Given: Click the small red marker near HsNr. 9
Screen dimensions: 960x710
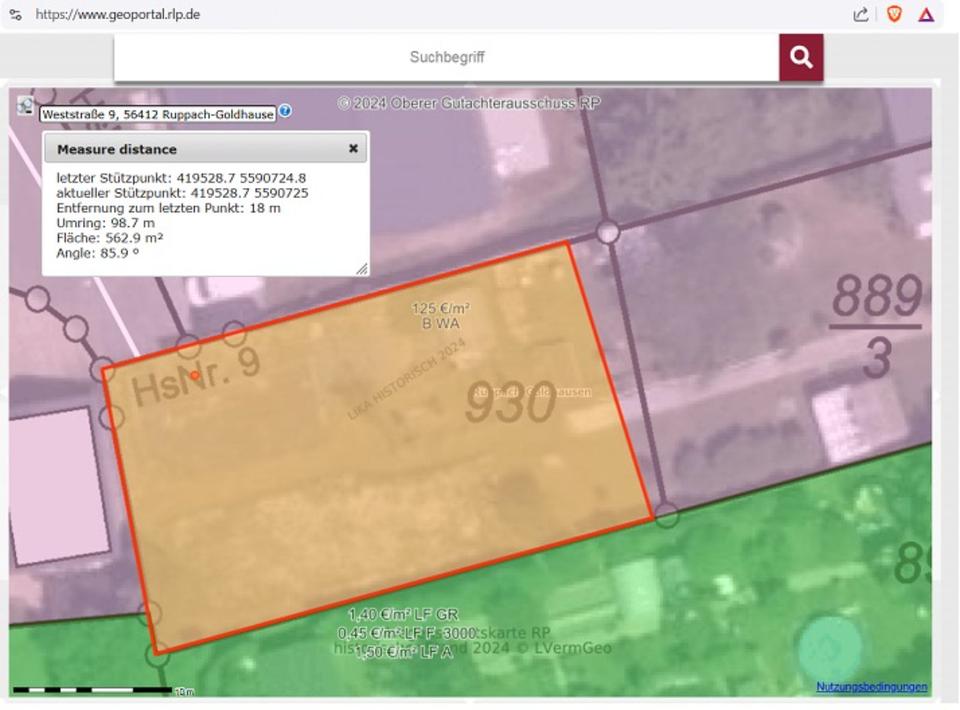Looking at the screenshot, I should tap(195, 375).
